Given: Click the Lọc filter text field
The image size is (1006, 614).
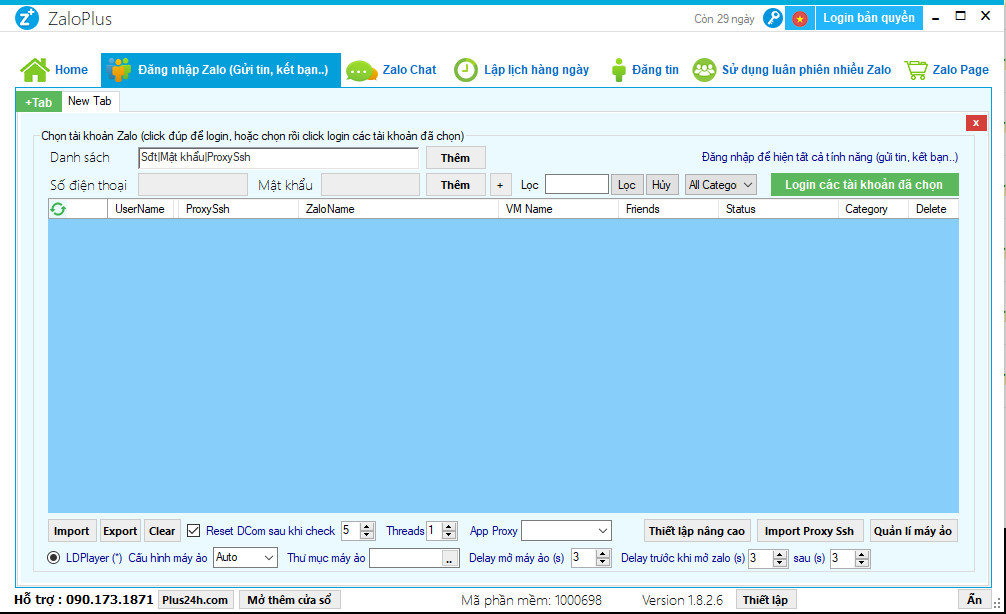Looking at the screenshot, I should click(577, 185).
